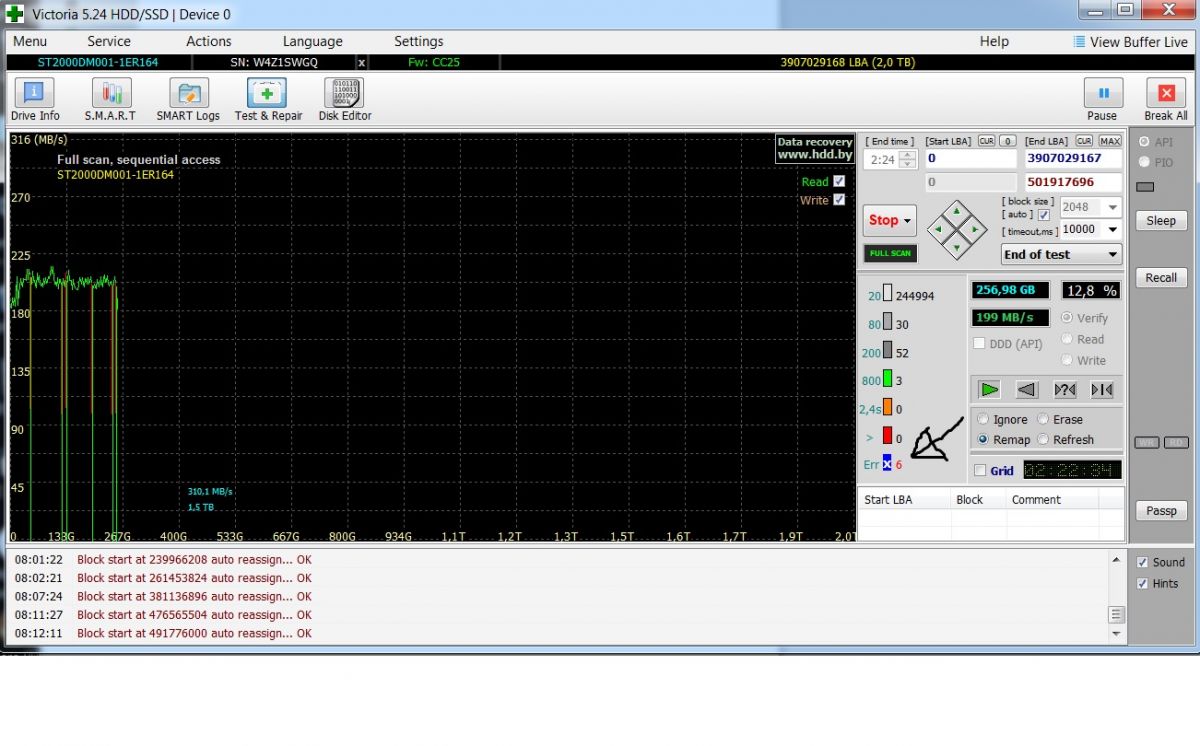Click the End time stepper arrows

tap(907, 159)
